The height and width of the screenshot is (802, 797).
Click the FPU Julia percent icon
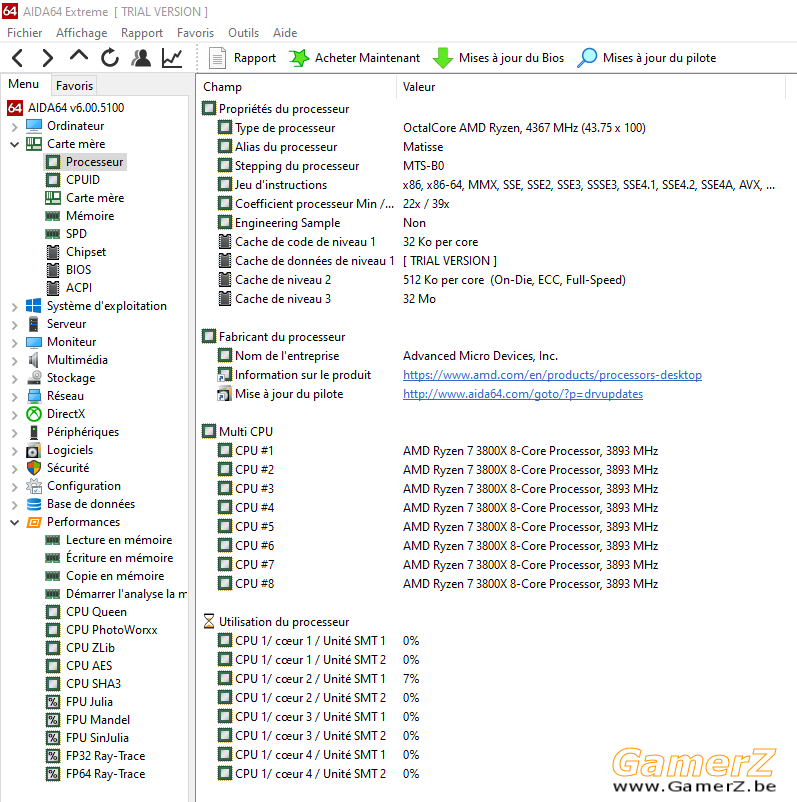pyautogui.click(x=53, y=702)
